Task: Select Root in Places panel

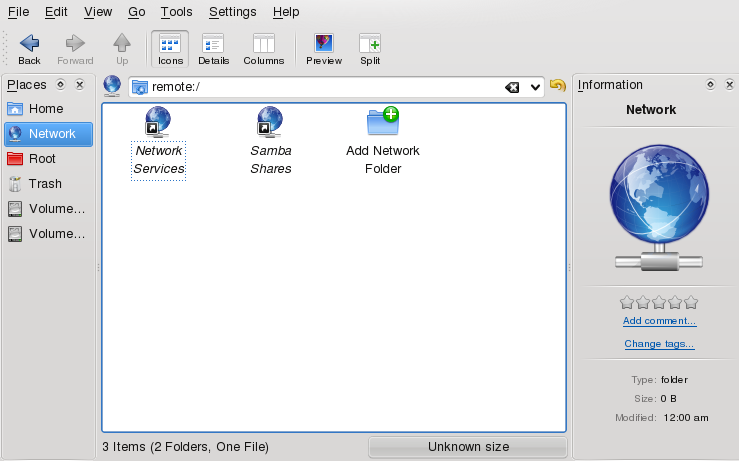Action: [x=48, y=159]
